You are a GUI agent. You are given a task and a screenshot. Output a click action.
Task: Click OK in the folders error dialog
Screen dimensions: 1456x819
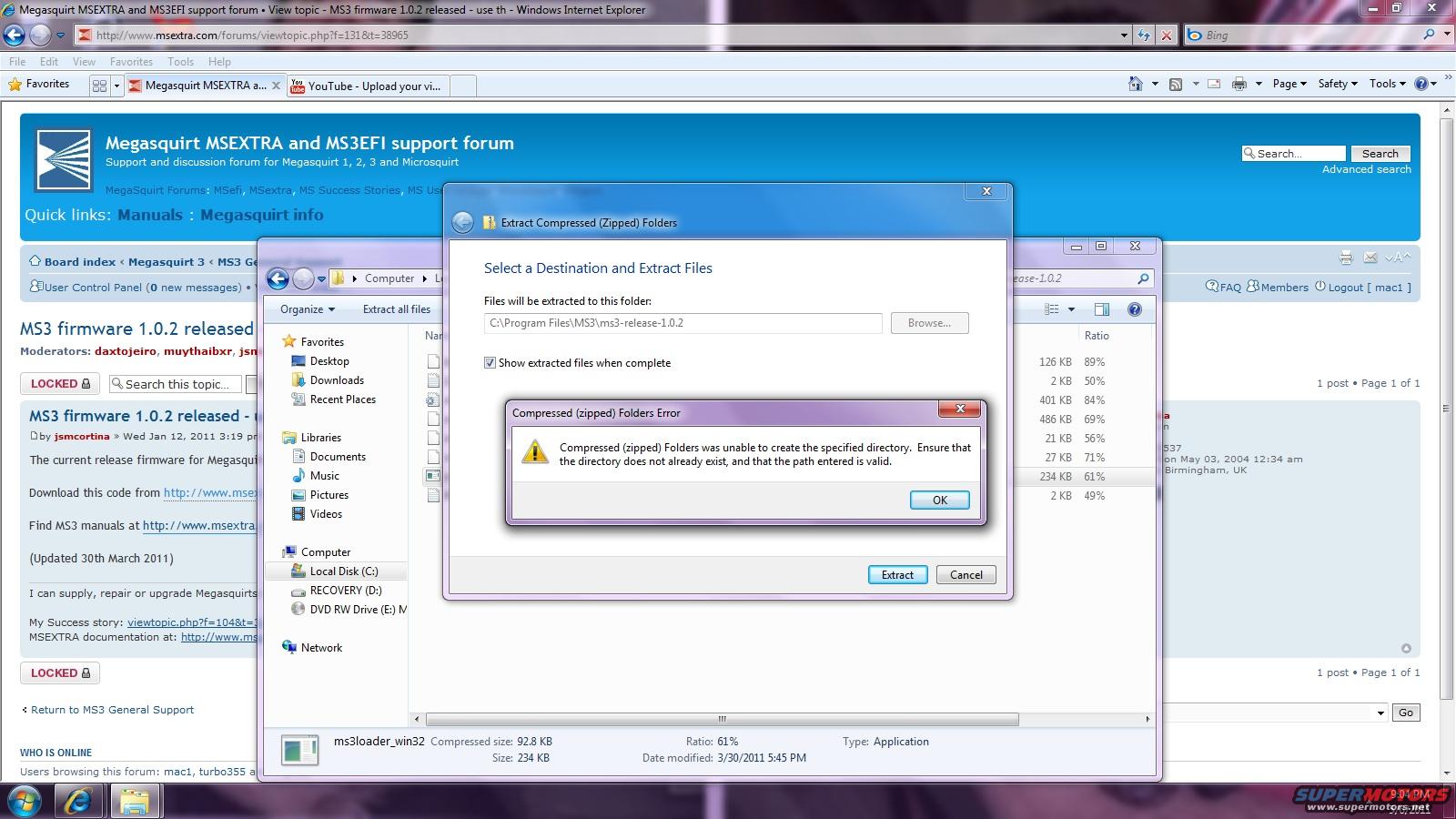coord(939,500)
